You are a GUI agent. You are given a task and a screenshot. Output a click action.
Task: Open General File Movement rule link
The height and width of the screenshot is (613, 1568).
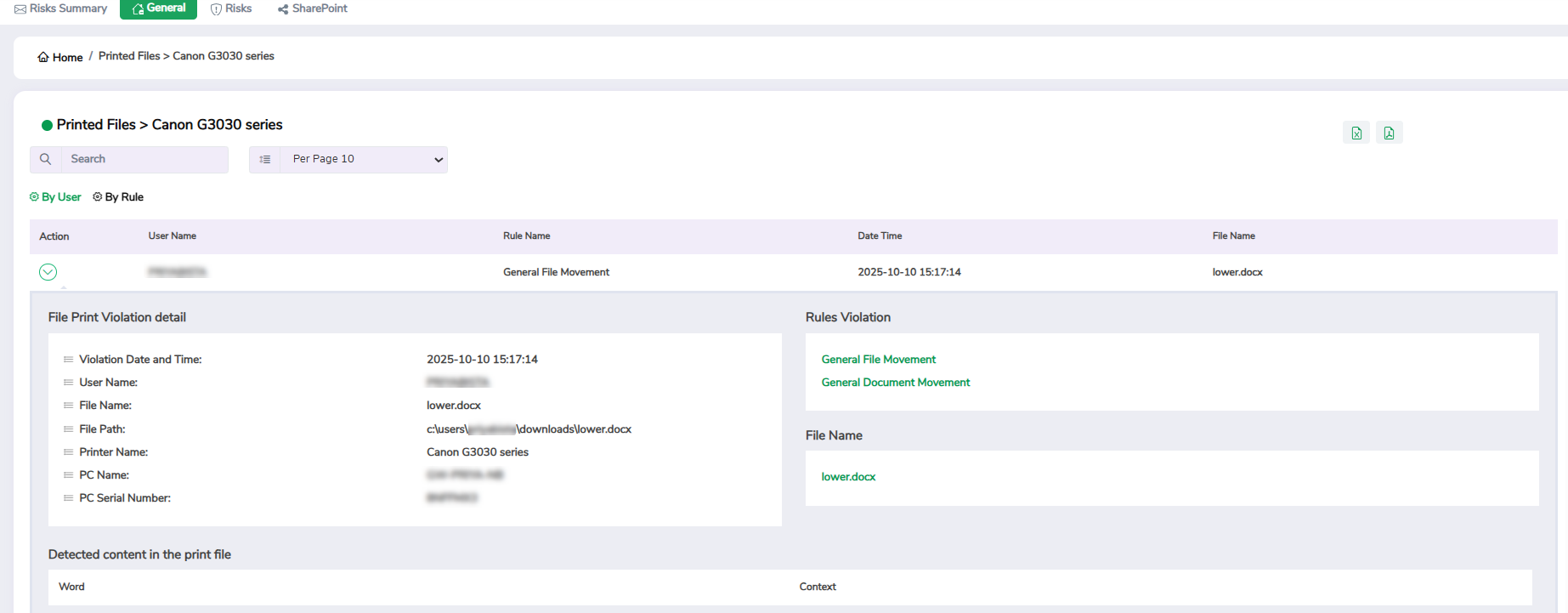(x=878, y=360)
